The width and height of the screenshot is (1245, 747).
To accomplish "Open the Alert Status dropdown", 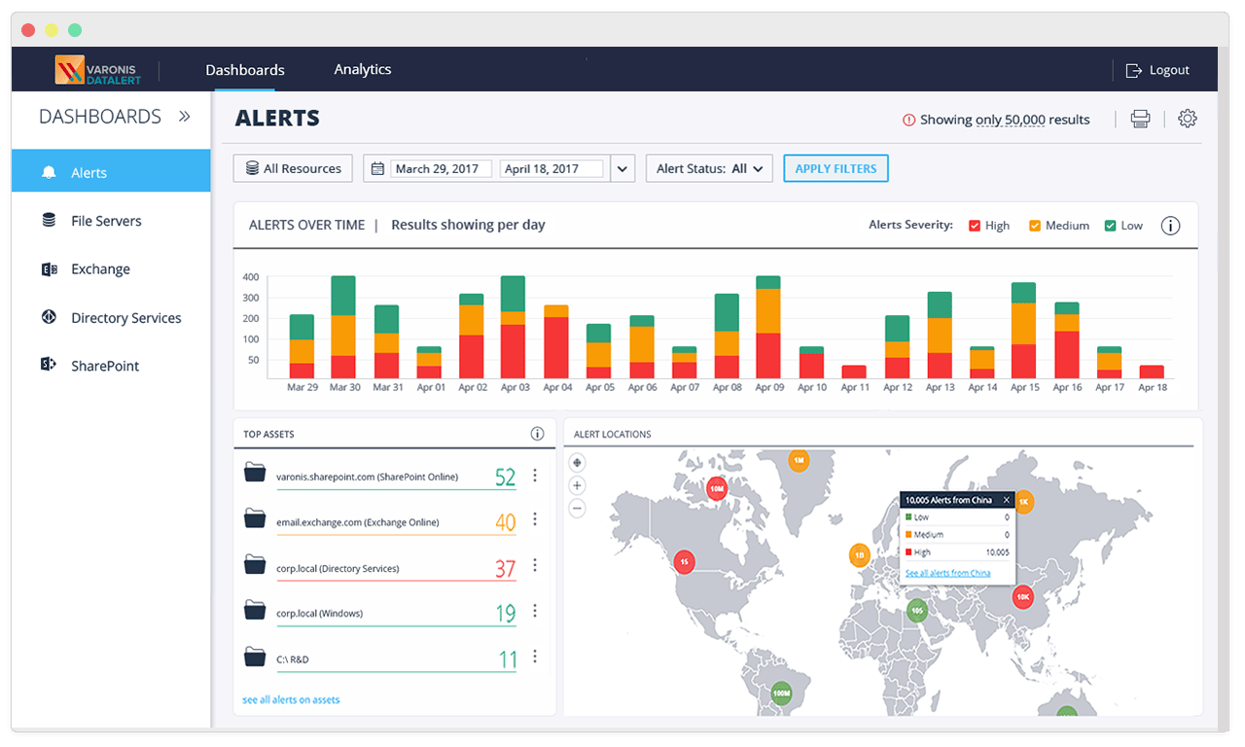I will click(x=709, y=168).
